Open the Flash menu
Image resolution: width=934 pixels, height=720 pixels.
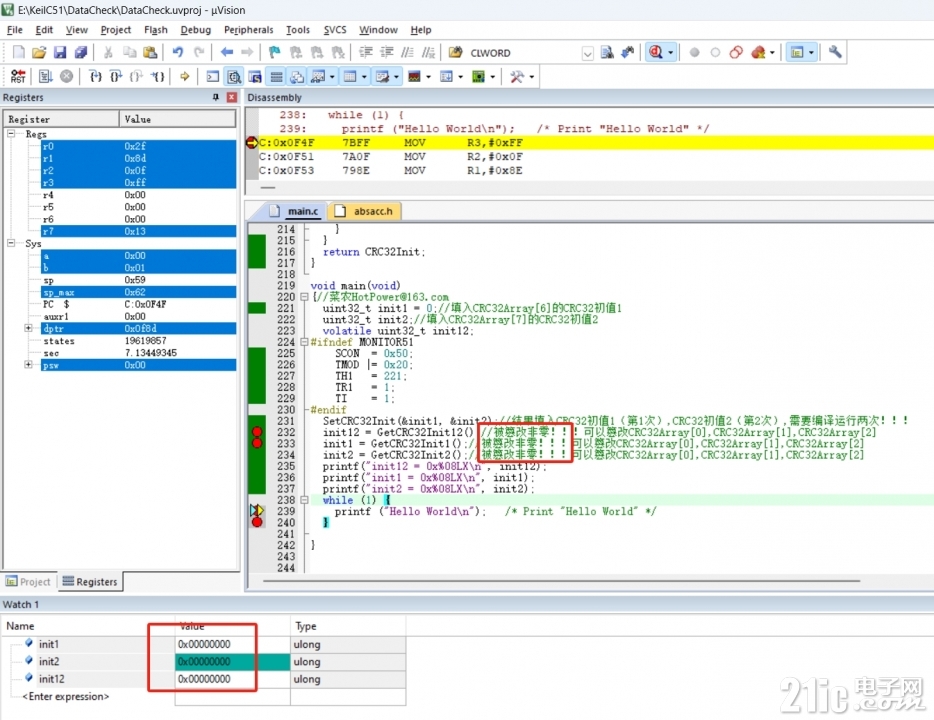click(x=156, y=30)
